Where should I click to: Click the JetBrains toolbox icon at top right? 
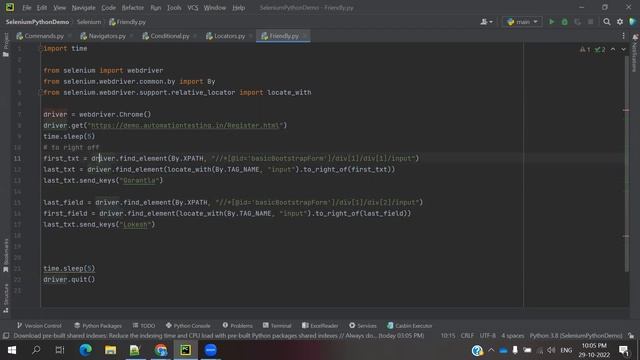[633, 22]
